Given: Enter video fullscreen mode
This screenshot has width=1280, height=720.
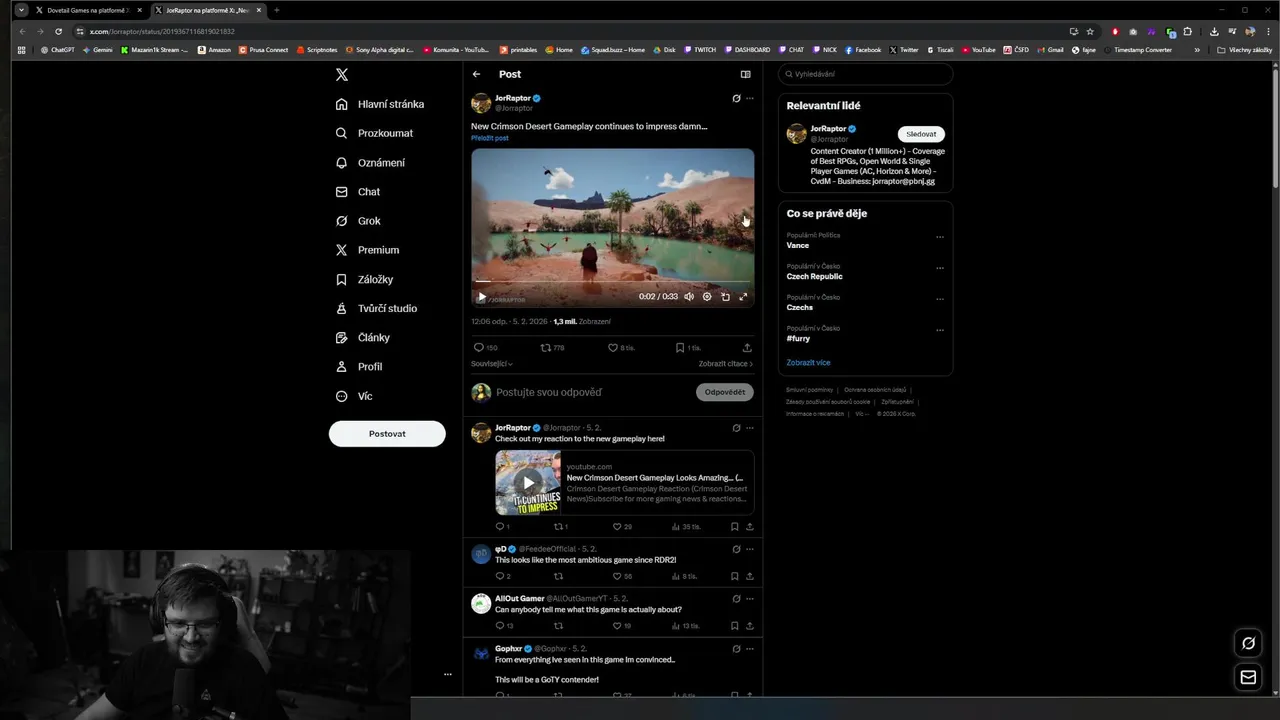Looking at the screenshot, I should [x=743, y=297].
